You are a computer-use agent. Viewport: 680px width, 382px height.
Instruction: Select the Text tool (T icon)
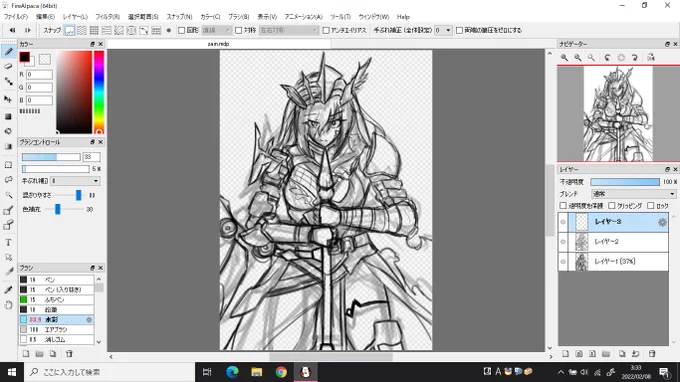click(8, 242)
